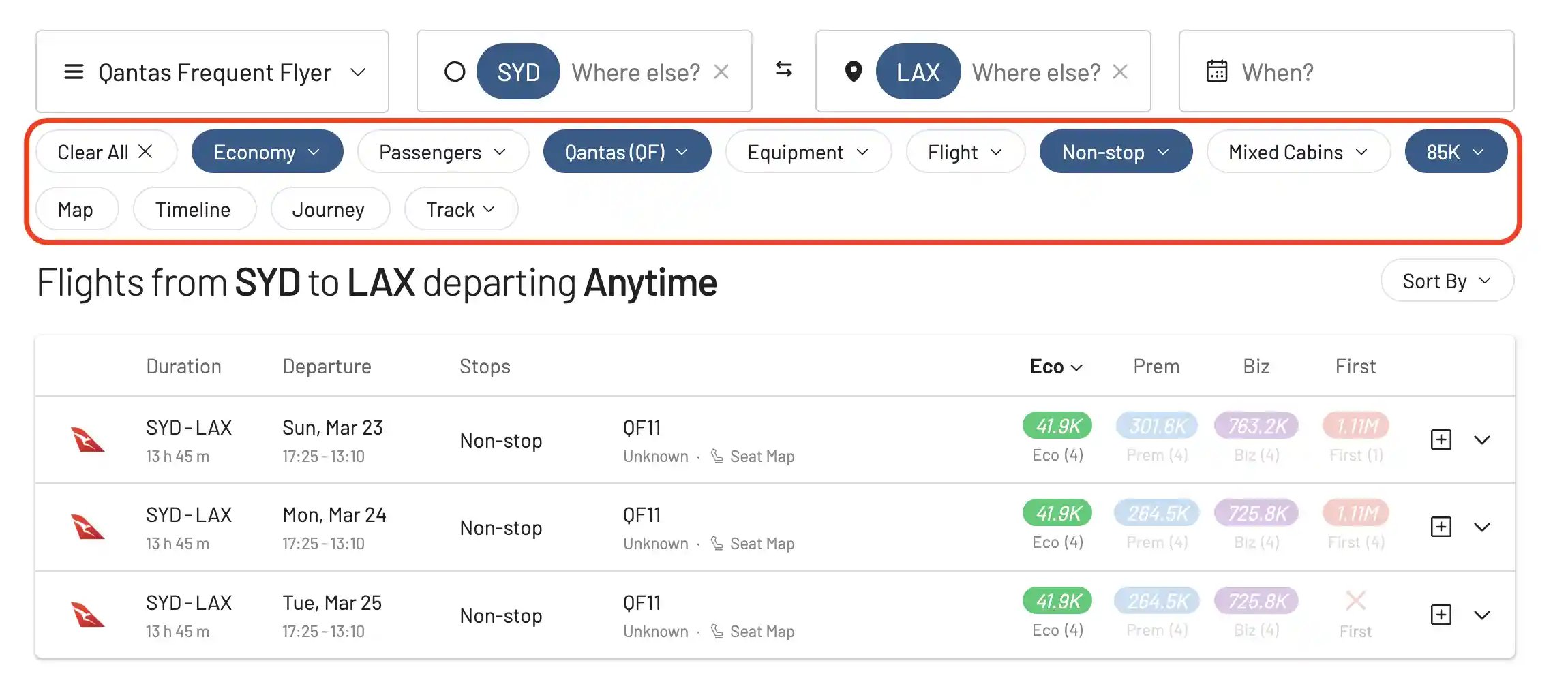The height and width of the screenshot is (695, 1568).
Task: Open the Qantas (QF) airline filter
Action: click(x=627, y=152)
